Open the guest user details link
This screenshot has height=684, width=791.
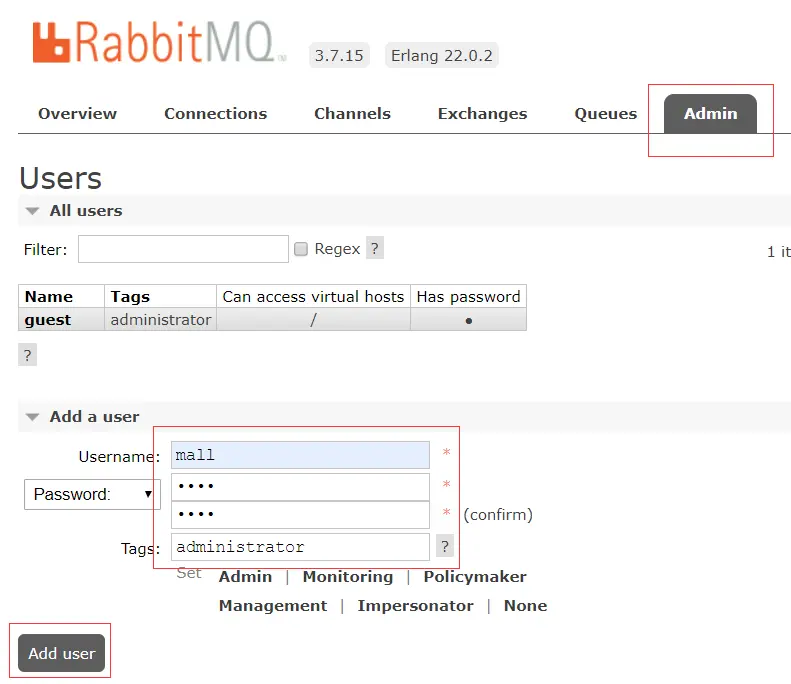(x=48, y=320)
